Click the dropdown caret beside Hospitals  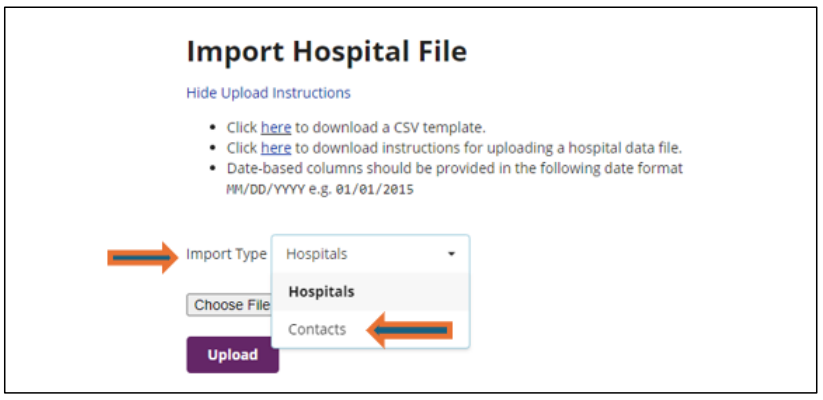click(451, 255)
